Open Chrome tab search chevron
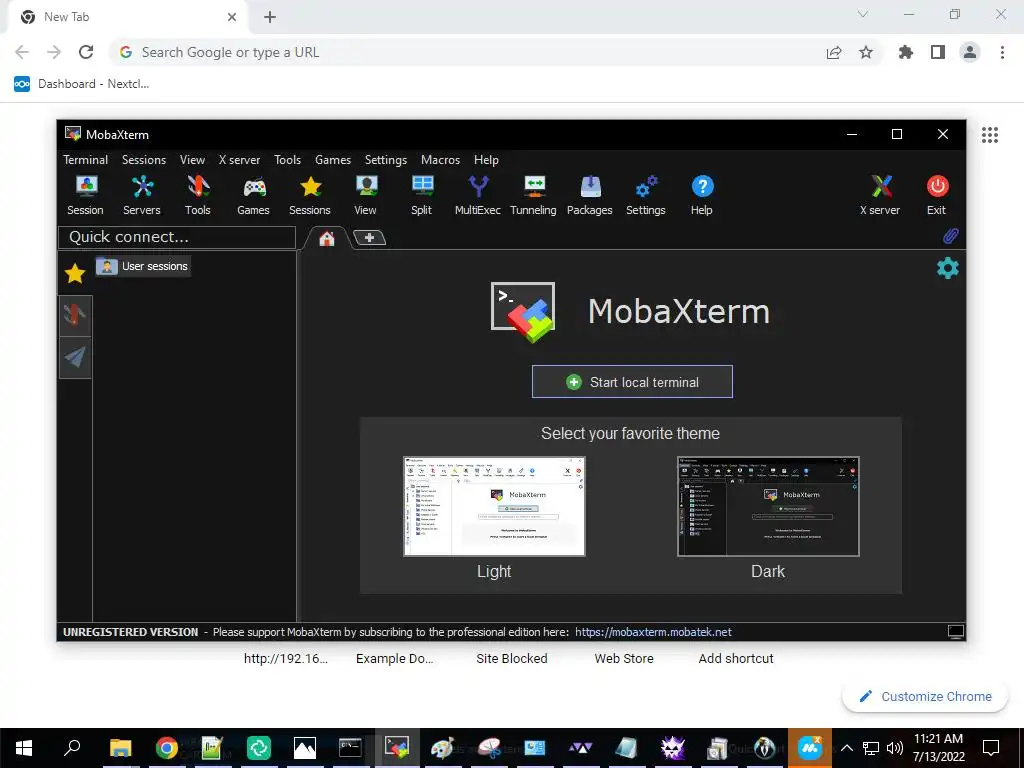Image resolution: width=1024 pixels, height=768 pixels. pos(863,14)
